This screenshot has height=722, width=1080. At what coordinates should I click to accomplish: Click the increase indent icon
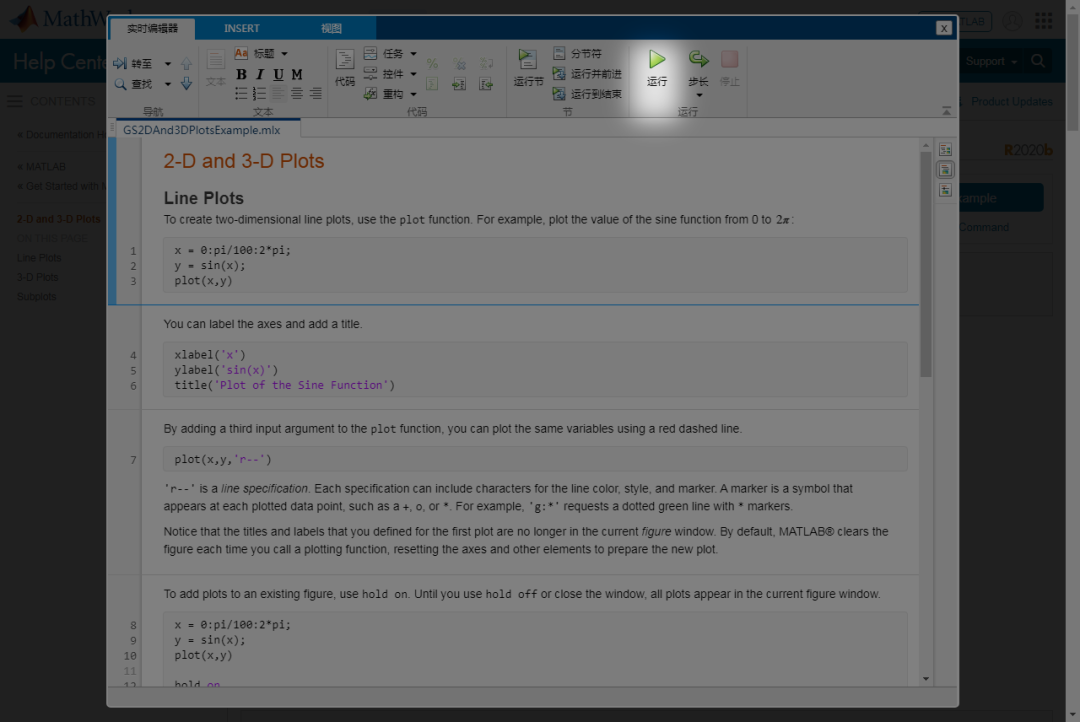[459, 83]
